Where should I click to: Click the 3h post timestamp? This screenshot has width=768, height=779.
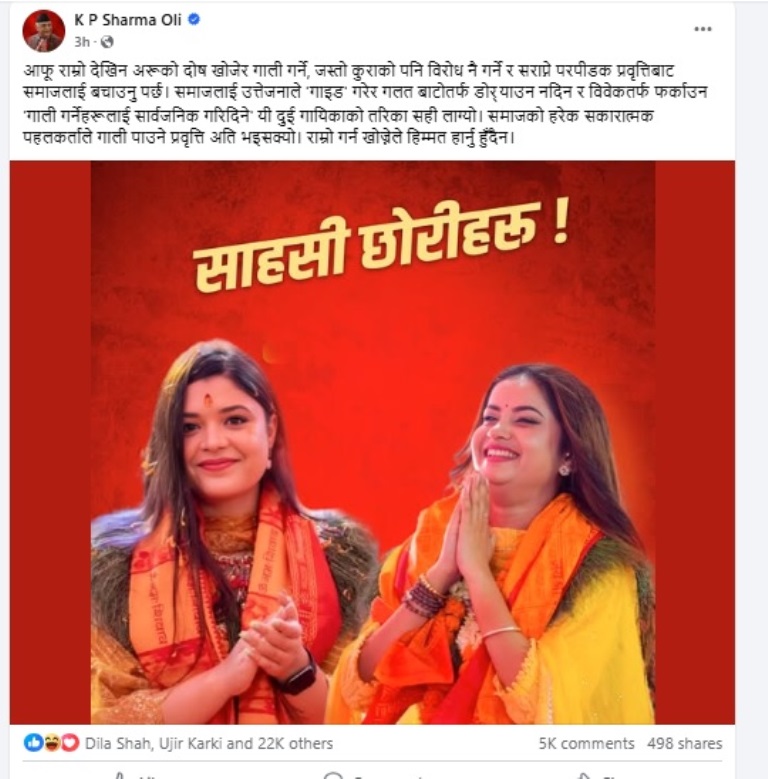click(82, 42)
